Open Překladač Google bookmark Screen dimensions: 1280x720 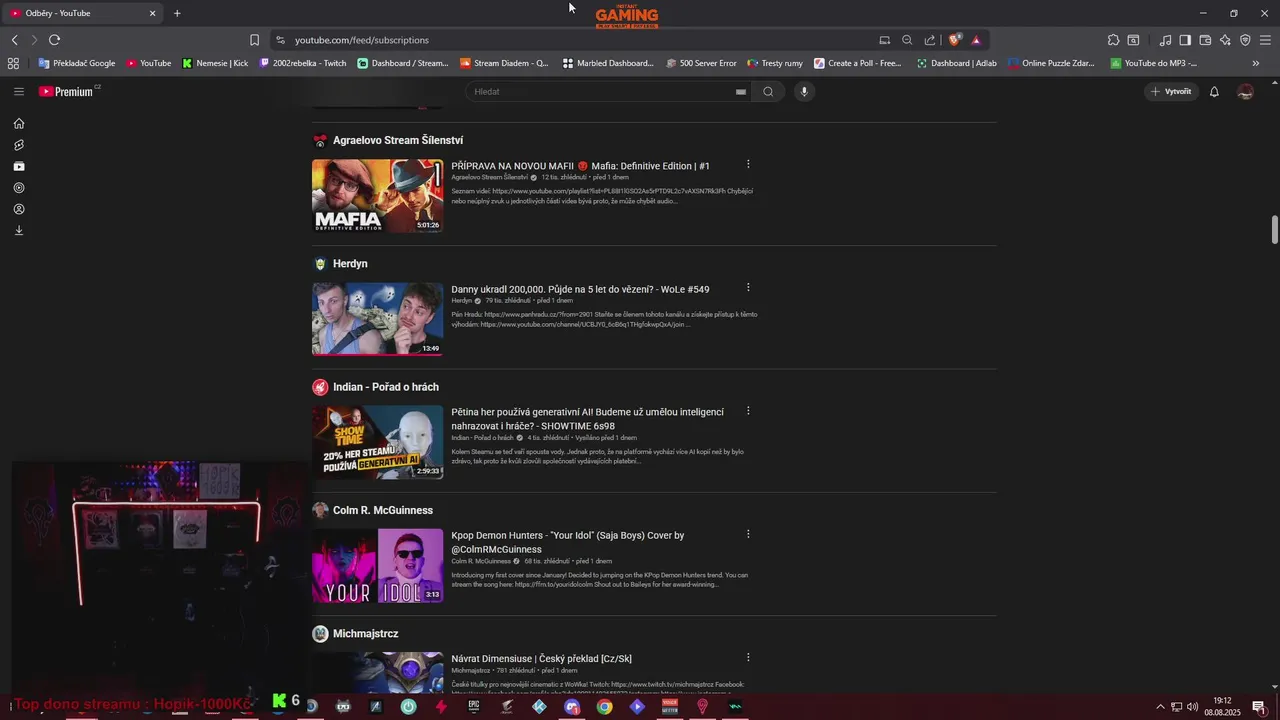(77, 63)
